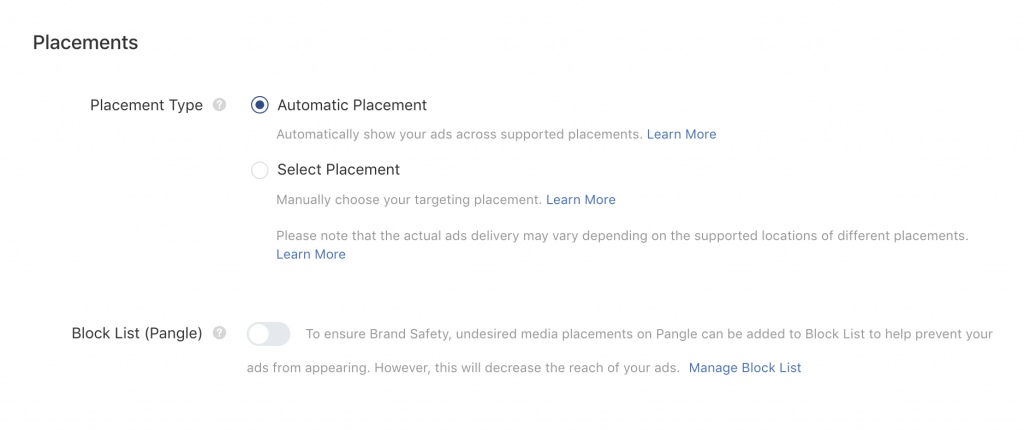Click the help icon beside Placement Type
The height and width of the screenshot is (430, 1024).
220,105
